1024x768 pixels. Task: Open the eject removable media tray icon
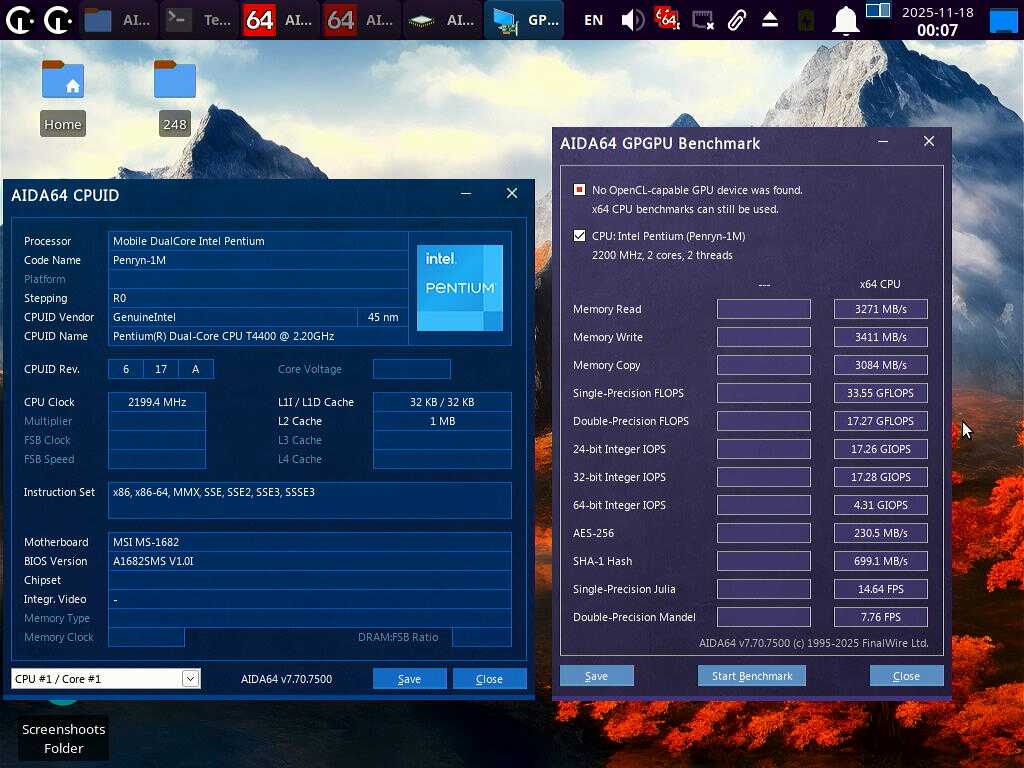pyautogui.click(x=770, y=20)
